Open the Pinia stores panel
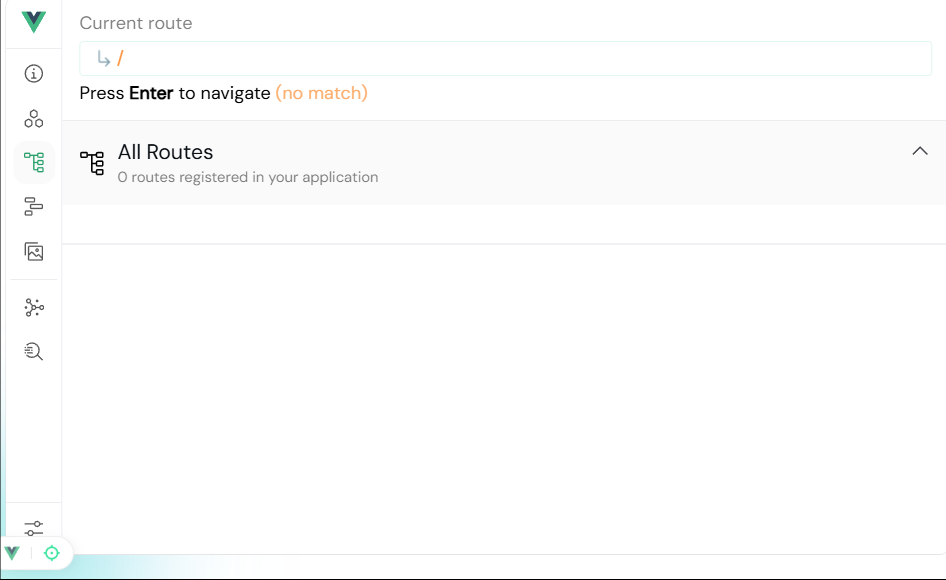The height and width of the screenshot is (580, 946). tap(33, 206)
